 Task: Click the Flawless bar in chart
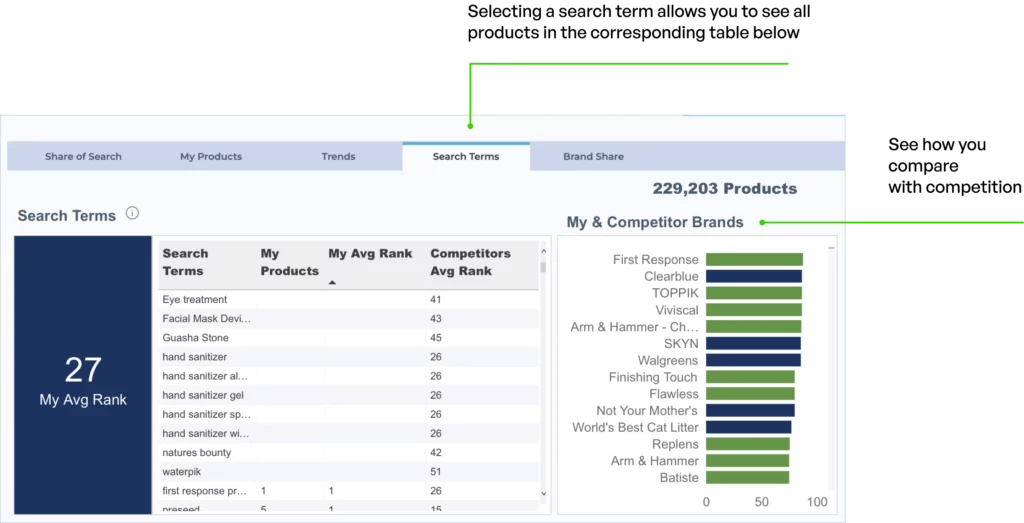point(750,394)
